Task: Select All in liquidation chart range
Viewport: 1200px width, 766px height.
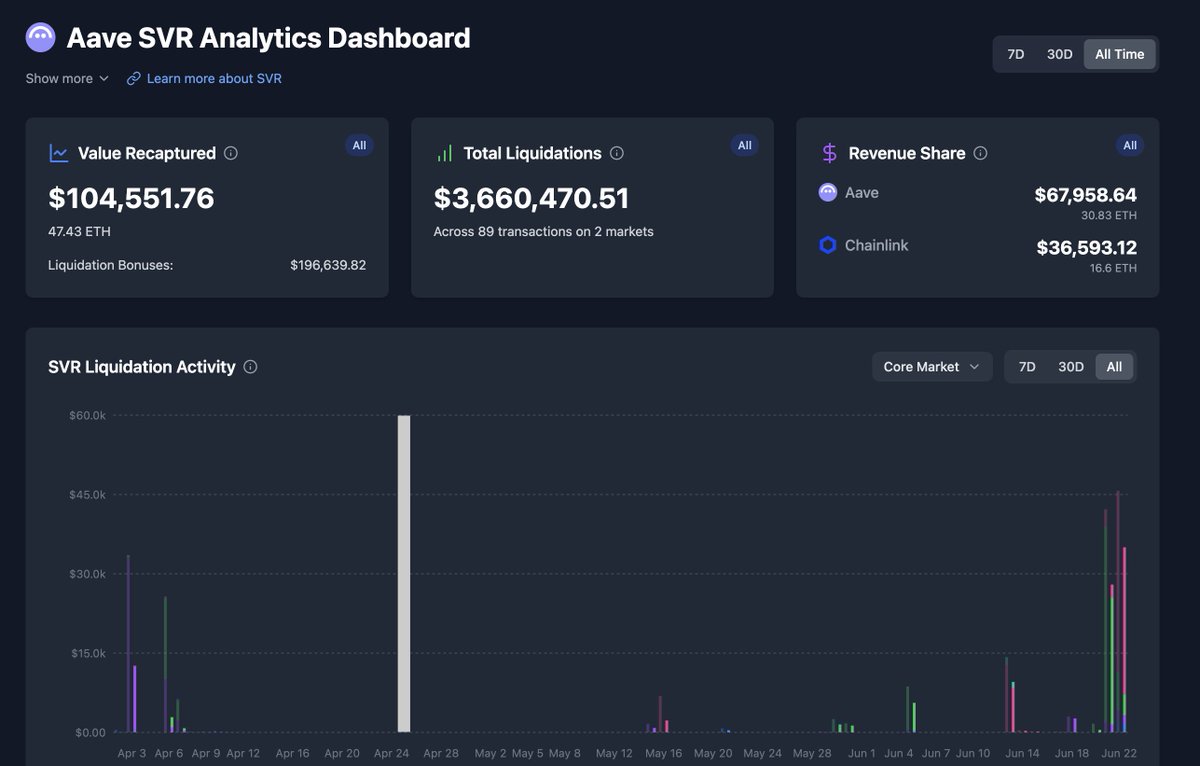Action: 1114,367
